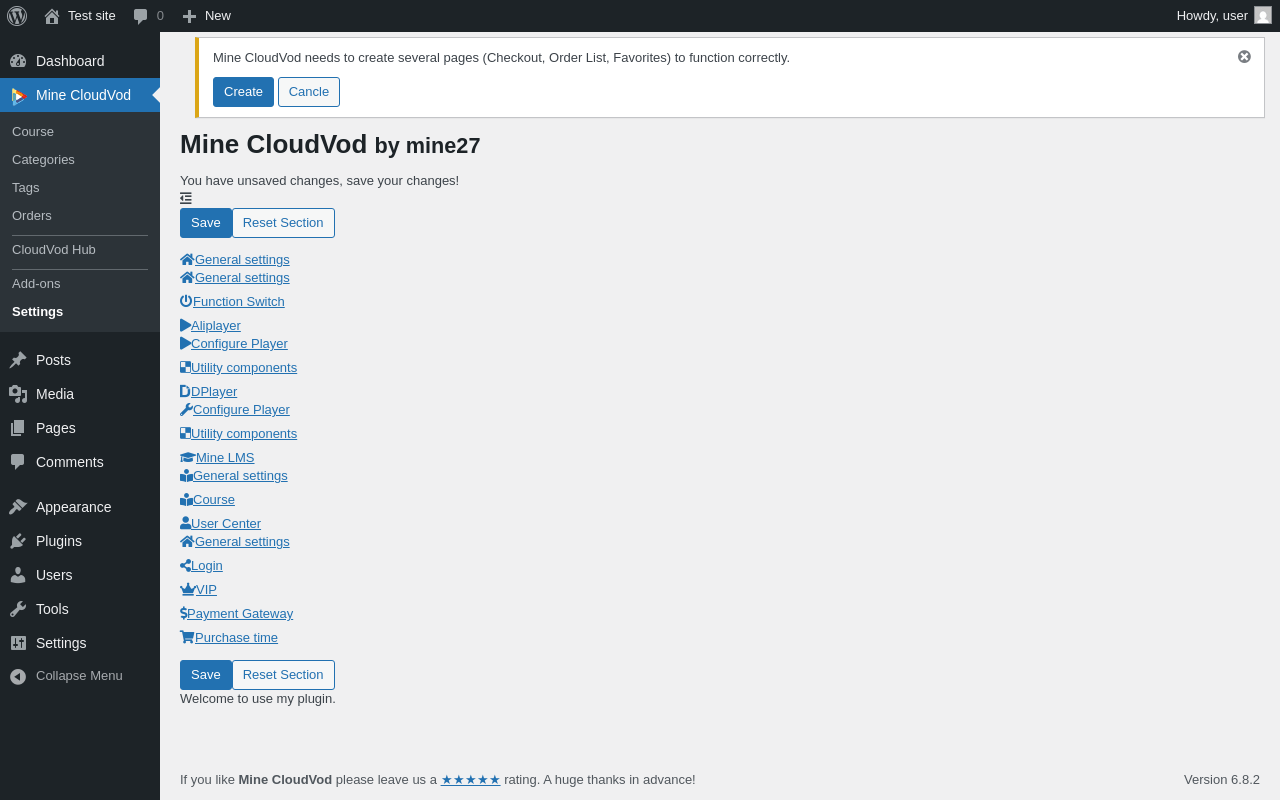
Task: Click the Howdy, user account menu
Action: (1224, 16)
